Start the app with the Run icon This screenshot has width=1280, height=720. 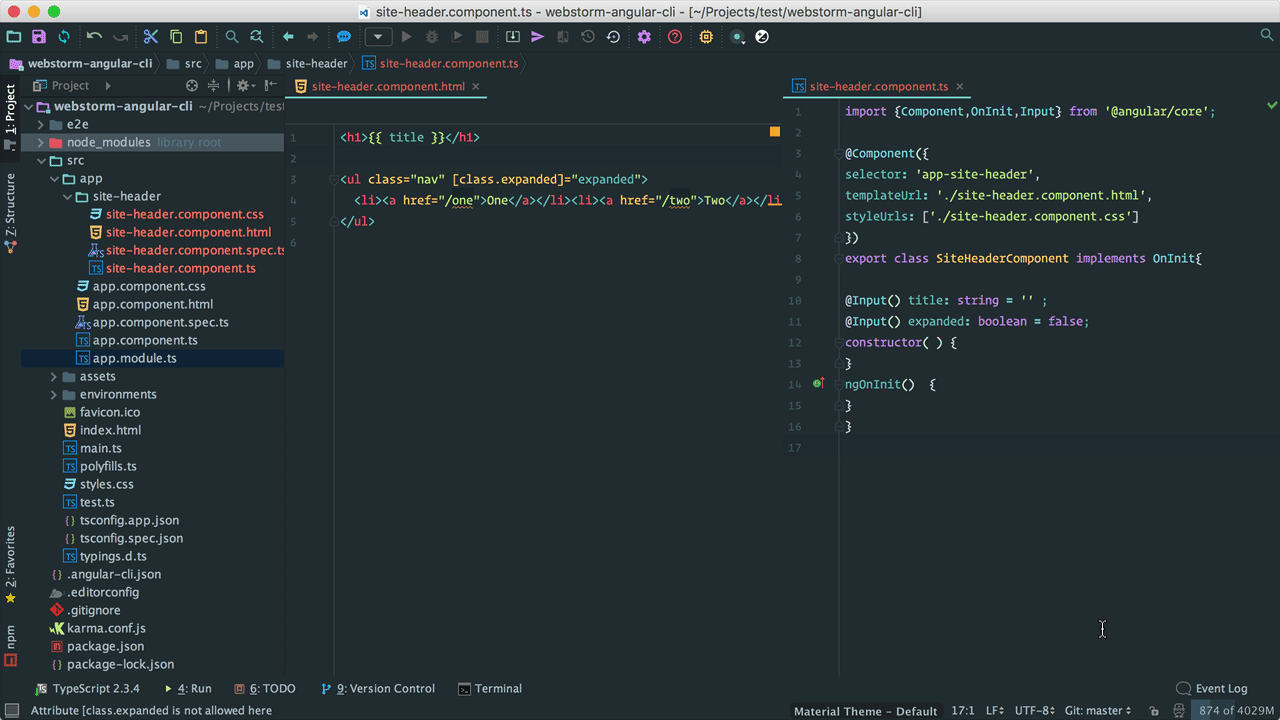408,36
